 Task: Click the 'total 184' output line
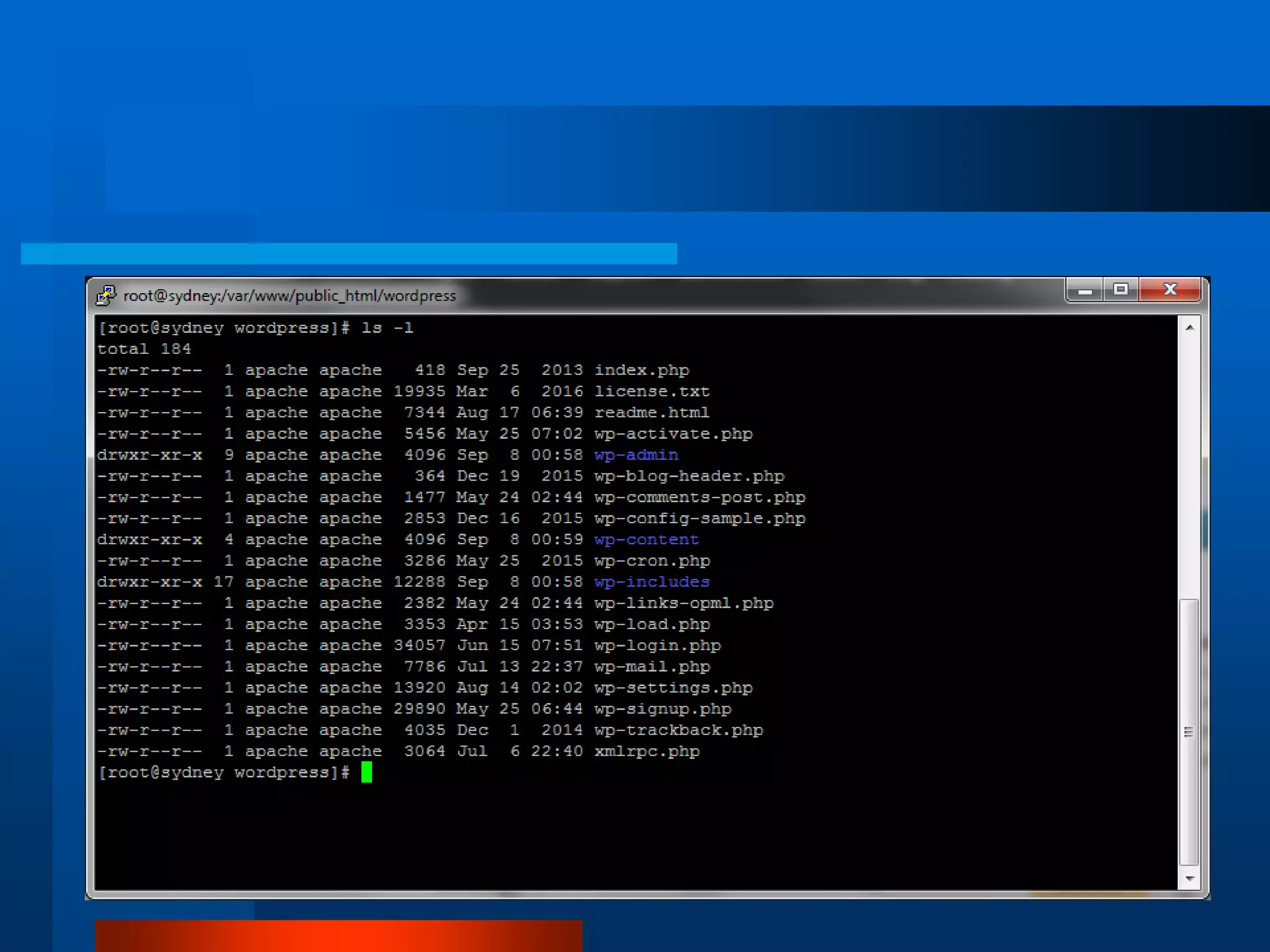144,349
